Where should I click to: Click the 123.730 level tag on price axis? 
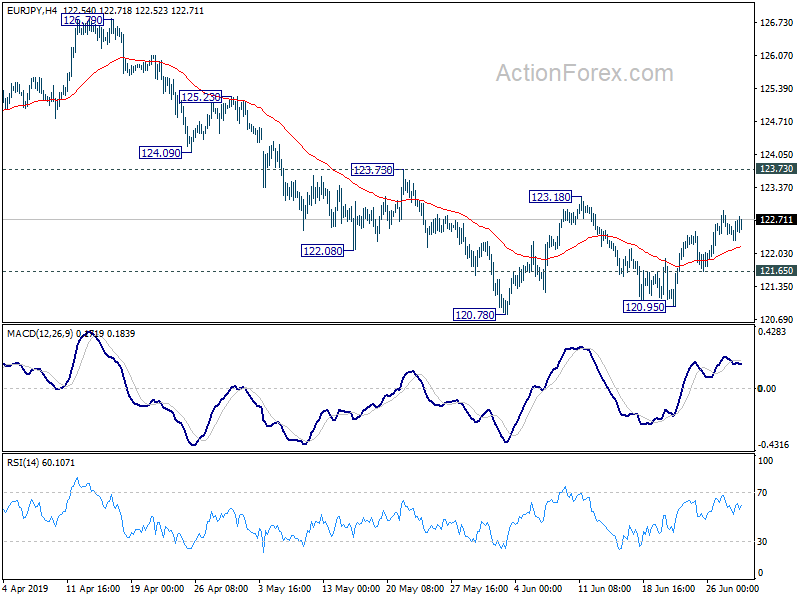[776, 168]
